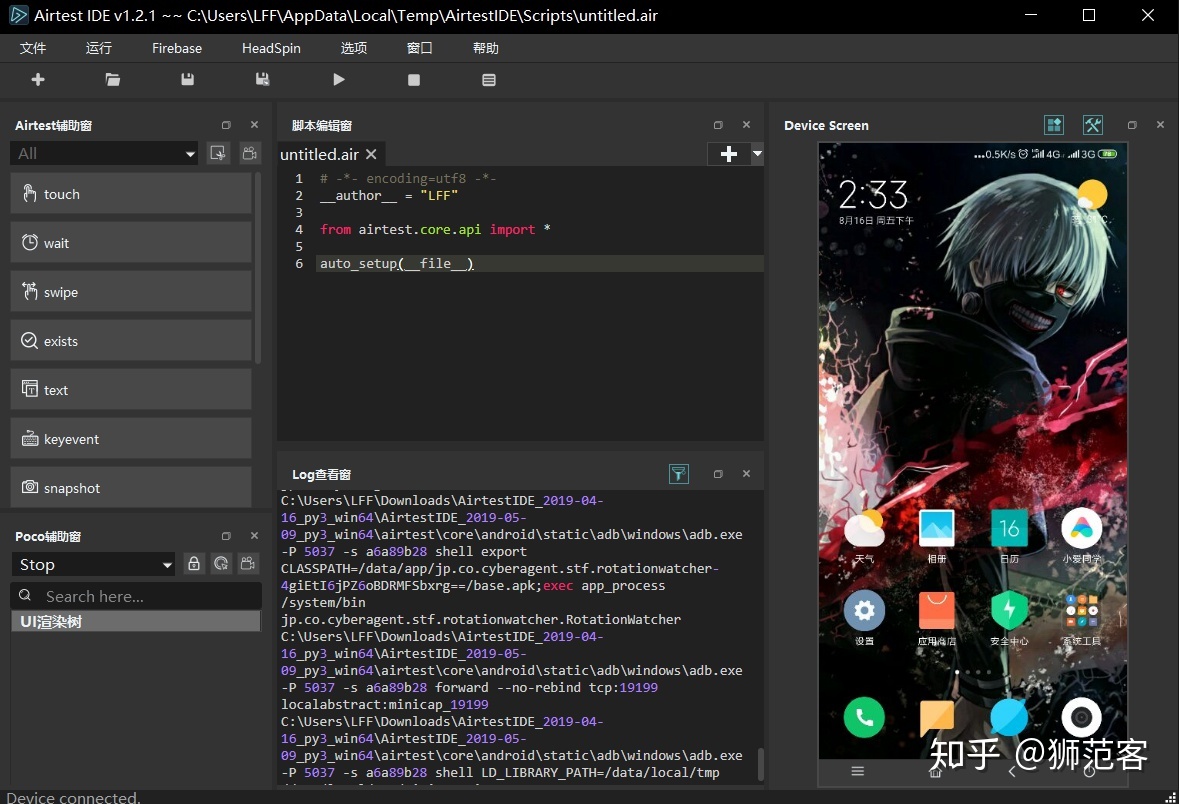
Task: Open the 运行 menu
Action: coord(99,48)
